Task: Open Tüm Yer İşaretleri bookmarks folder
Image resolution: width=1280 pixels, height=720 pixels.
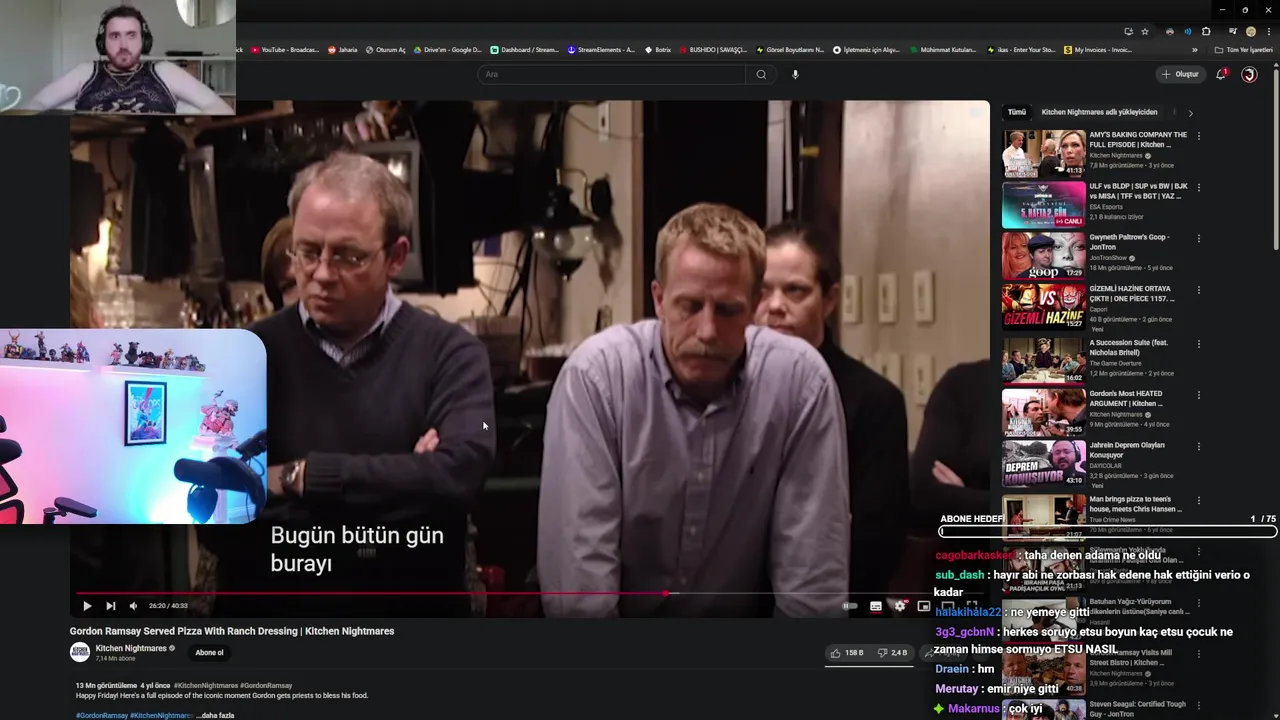Action: point(1243,50)
